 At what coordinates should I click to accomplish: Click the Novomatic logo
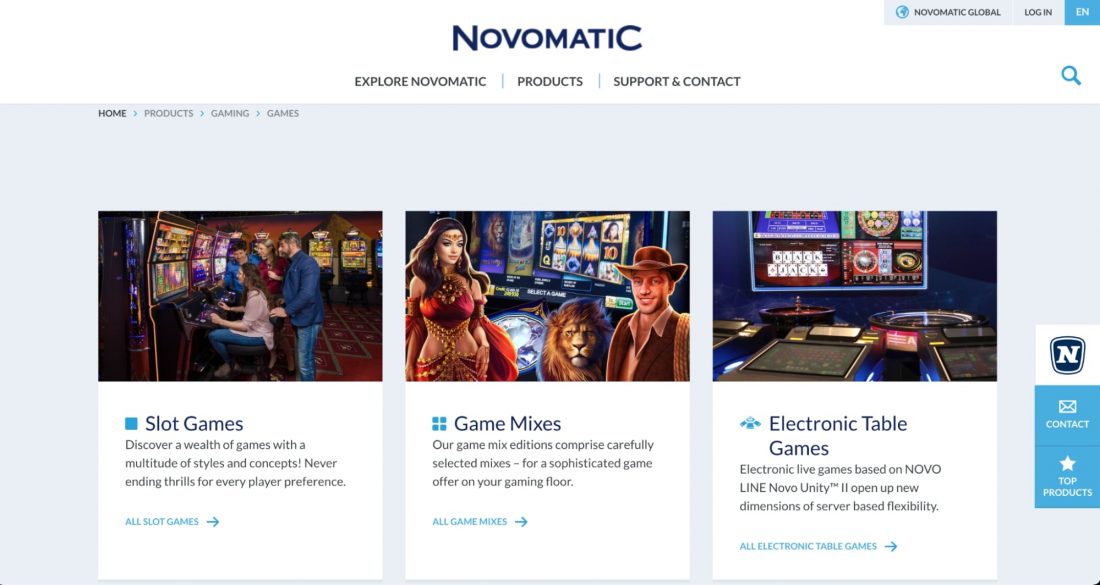coord(547,38)
